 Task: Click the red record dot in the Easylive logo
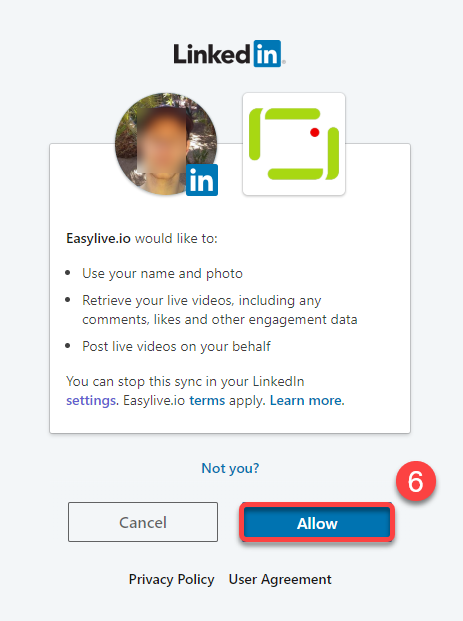click(315, 132)
